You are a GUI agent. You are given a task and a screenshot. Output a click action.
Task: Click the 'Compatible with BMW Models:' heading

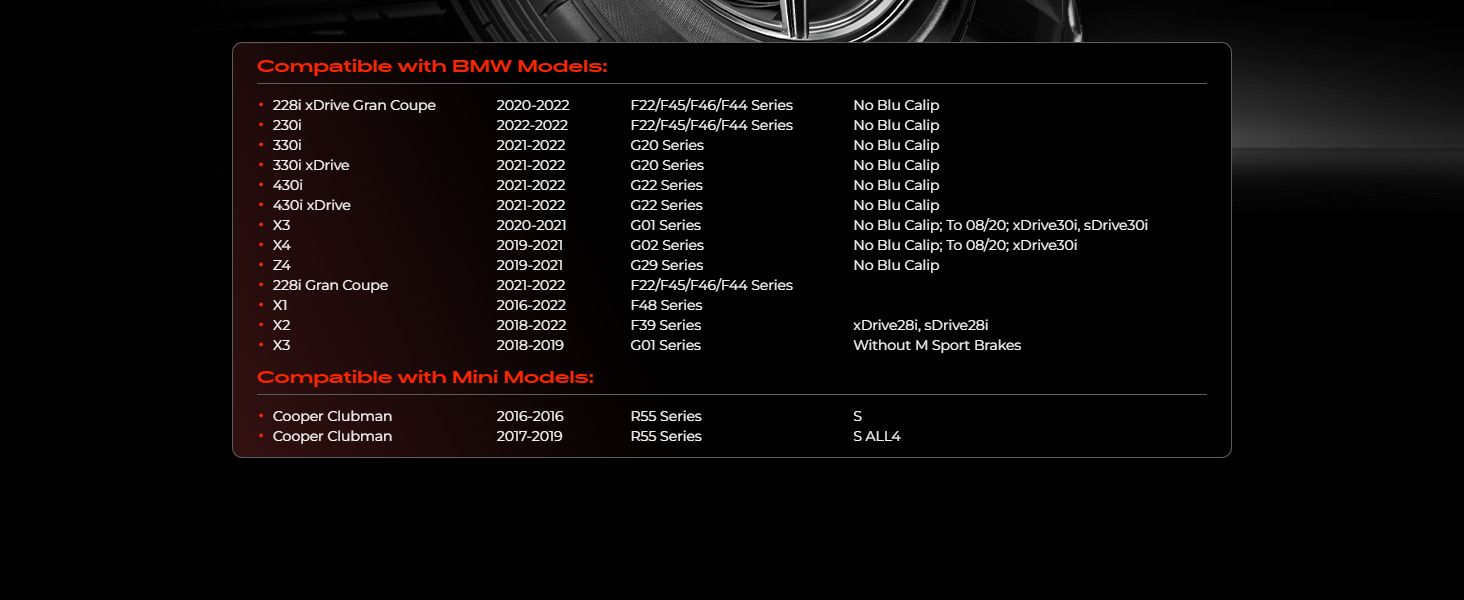432,67
